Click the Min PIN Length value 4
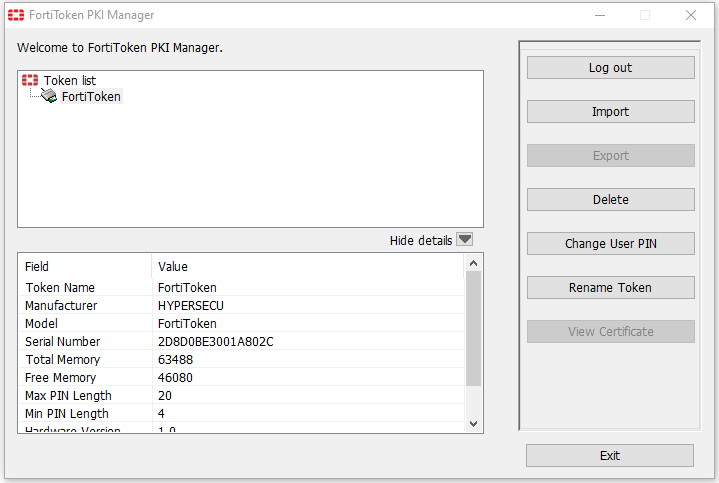This screenshot has width=719, height=483. tap(161, 413)
